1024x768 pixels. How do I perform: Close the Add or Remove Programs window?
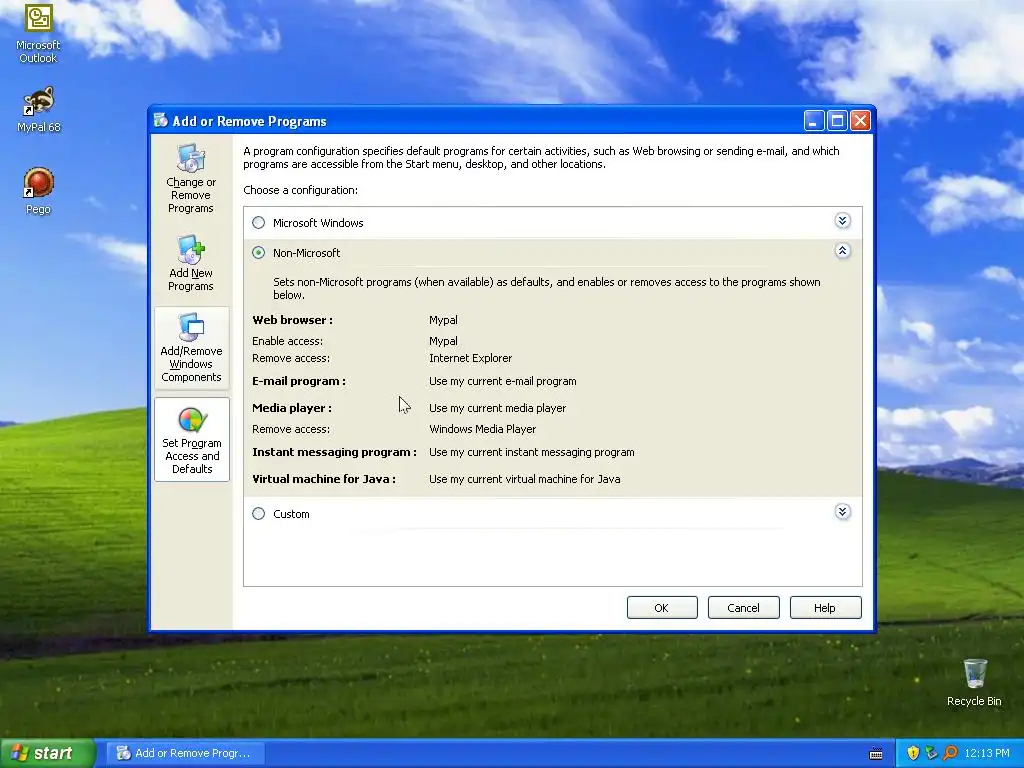coord(861,121)
